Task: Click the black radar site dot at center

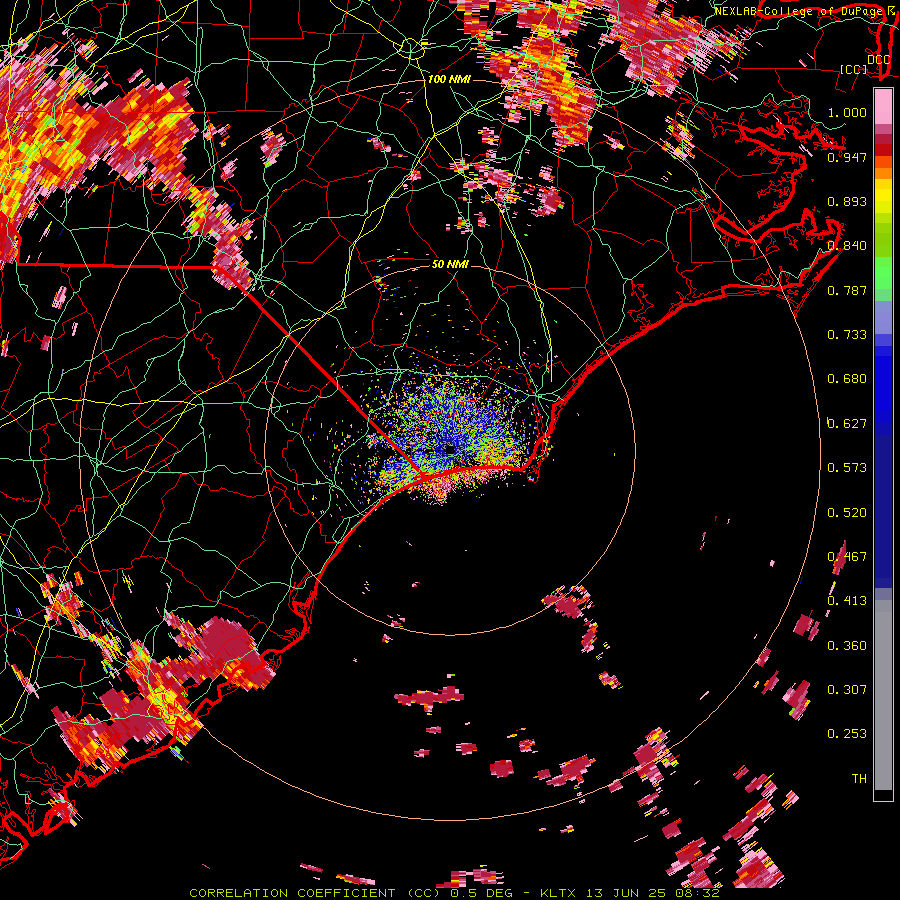Action: (451, 450)
